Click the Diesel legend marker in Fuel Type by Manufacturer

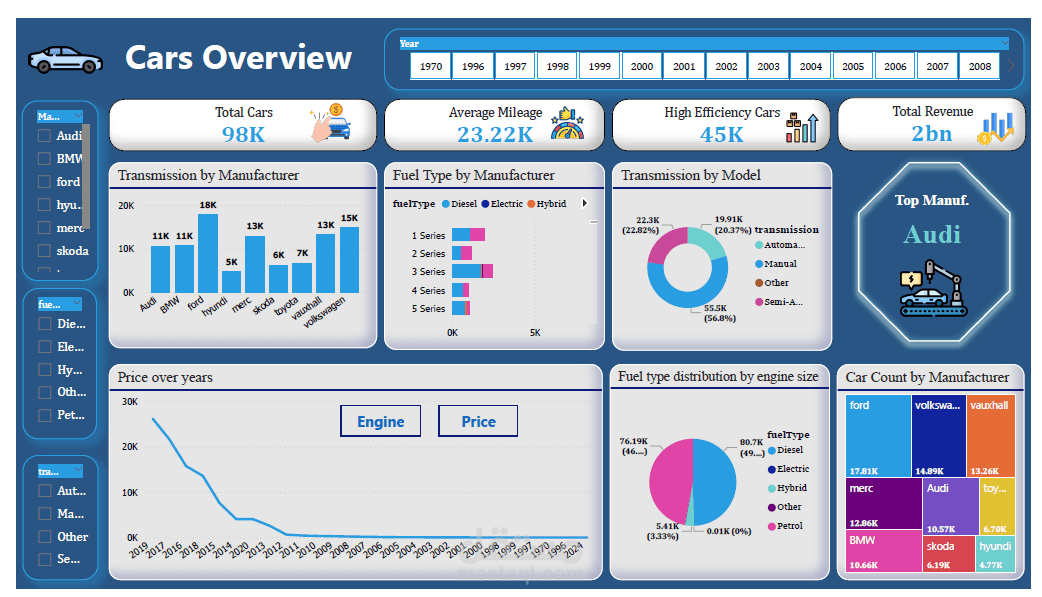(446, 204)
